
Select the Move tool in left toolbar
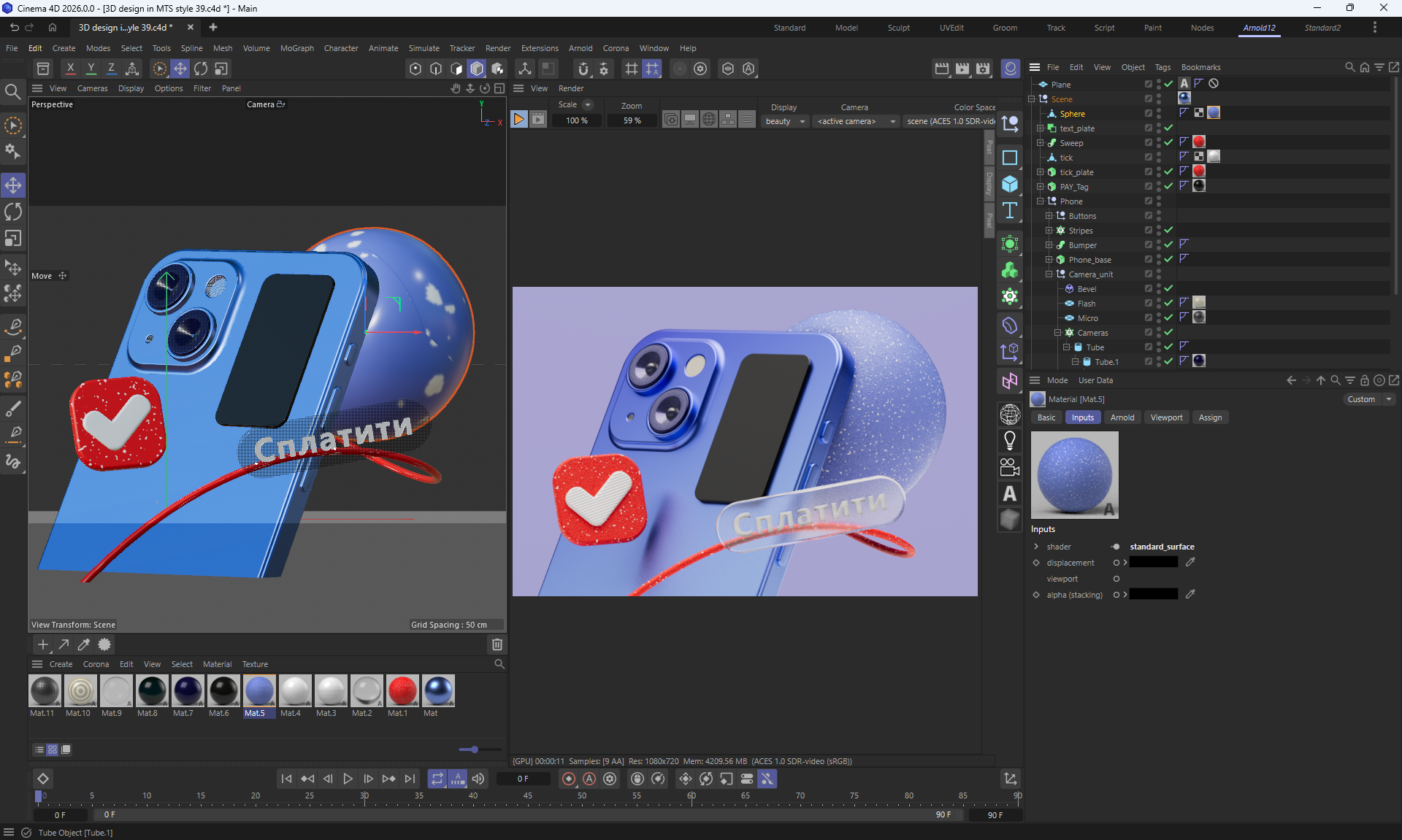13,185
